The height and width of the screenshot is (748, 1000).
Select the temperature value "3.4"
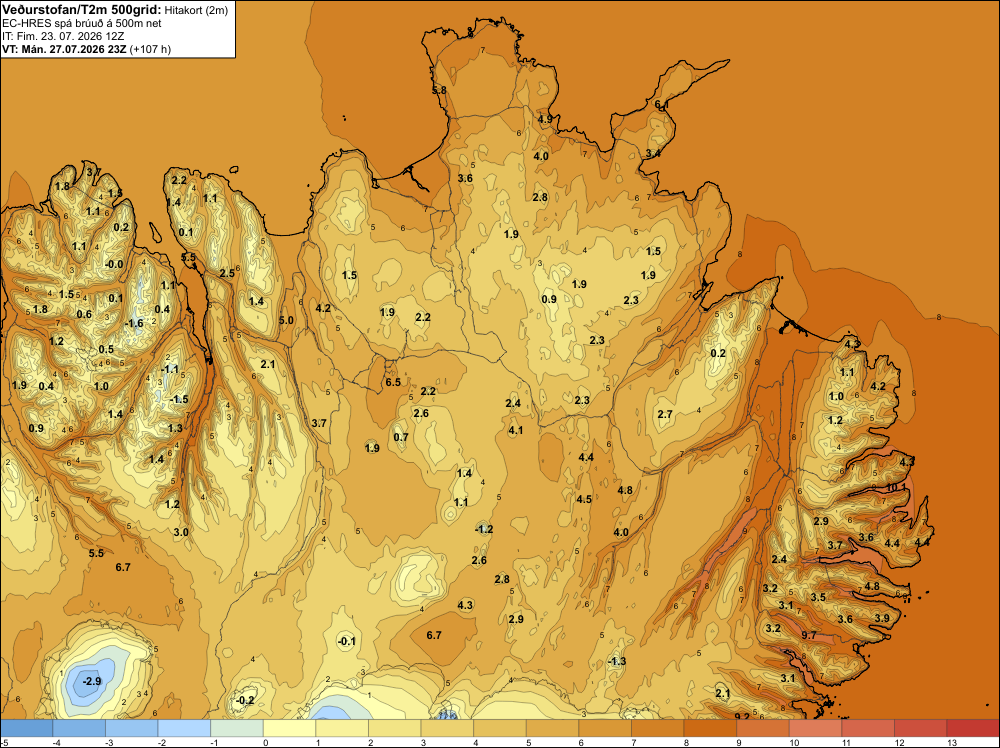point(653,153)
